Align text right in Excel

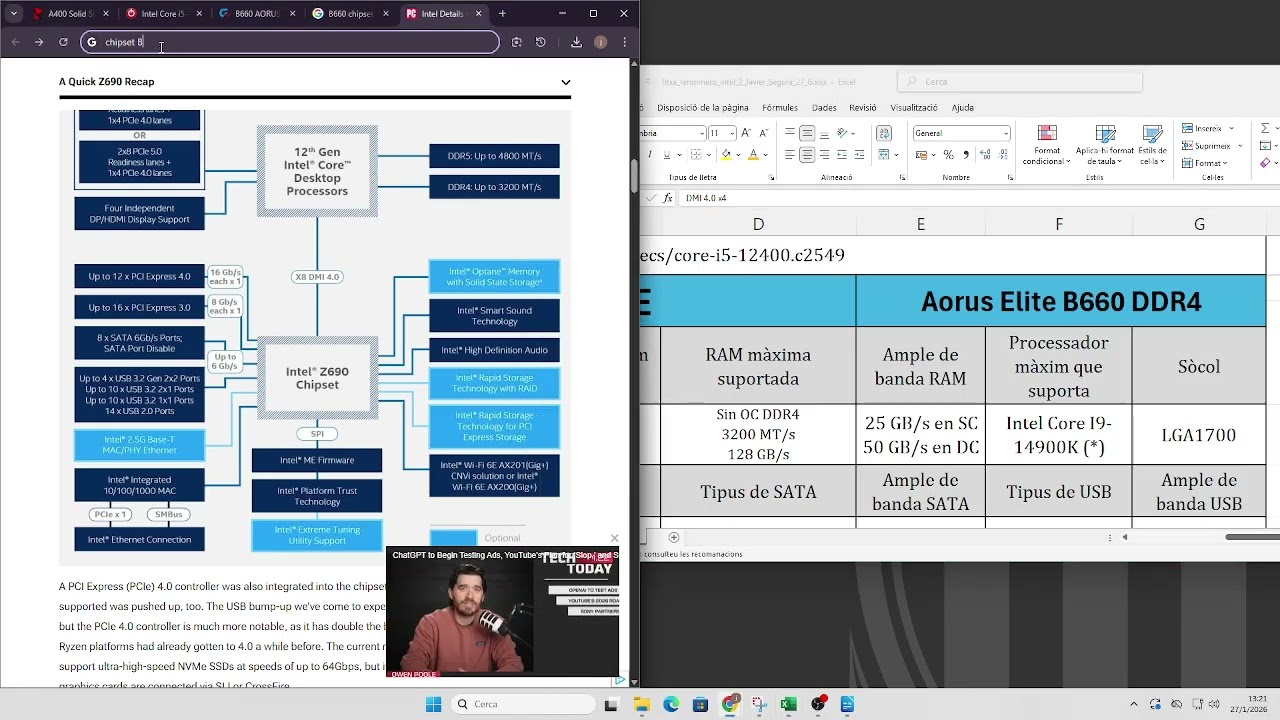pos(822,155)
